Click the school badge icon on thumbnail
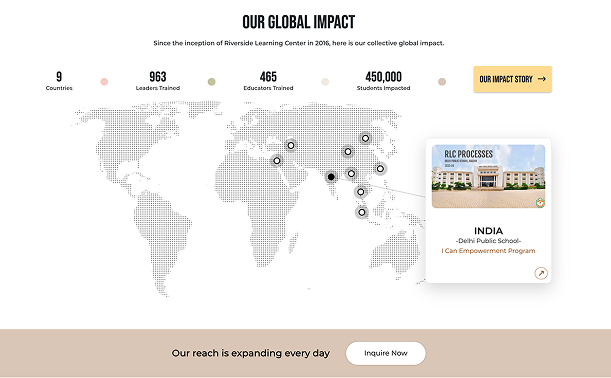611x378 pixels. 540,203
